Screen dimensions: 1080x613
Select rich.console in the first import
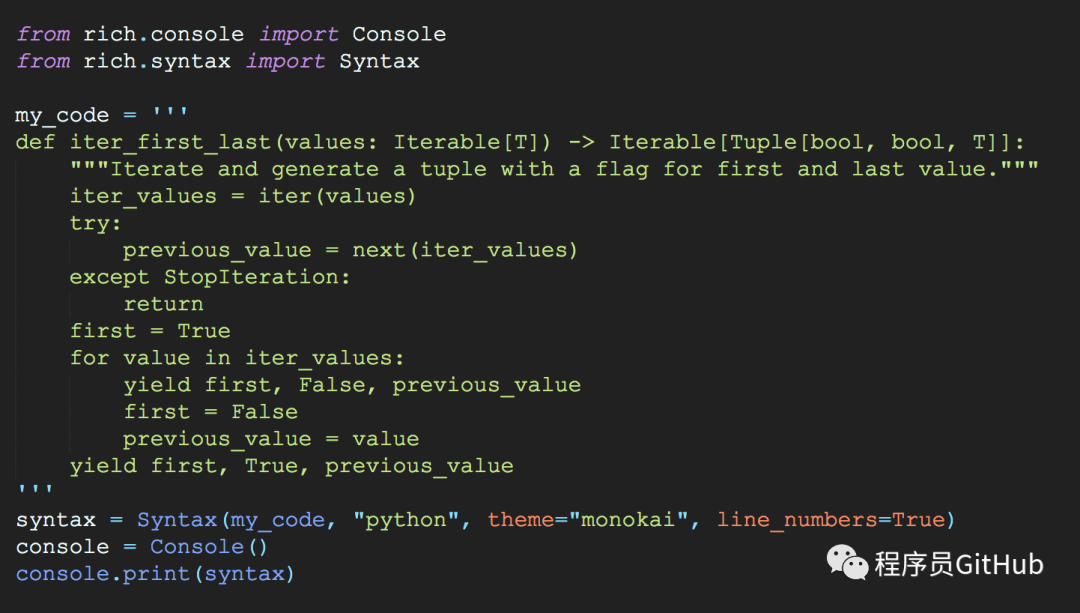pos(163,34)
